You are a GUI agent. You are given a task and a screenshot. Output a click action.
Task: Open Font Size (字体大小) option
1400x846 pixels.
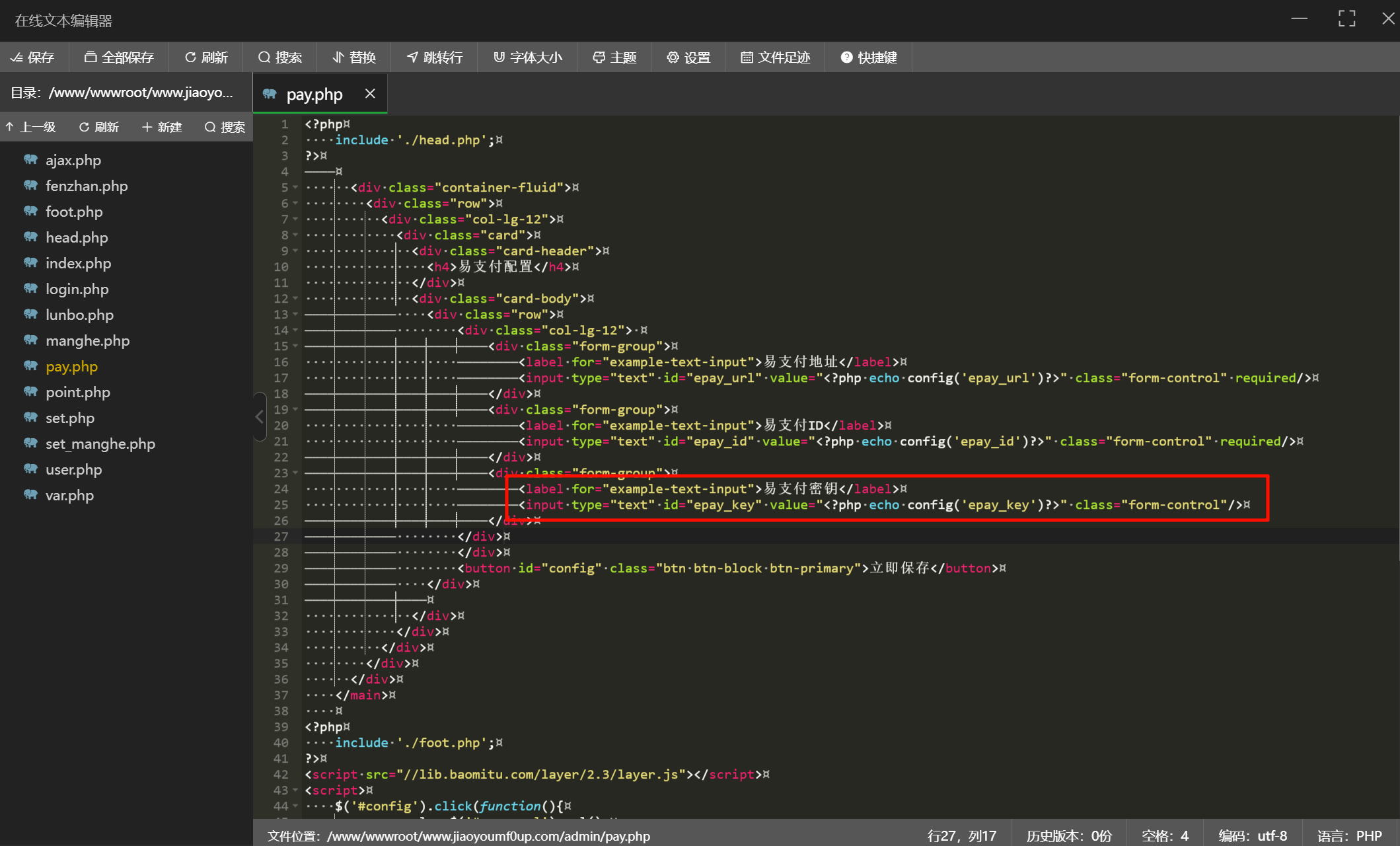pyautogui.click(x=527, y=58)
